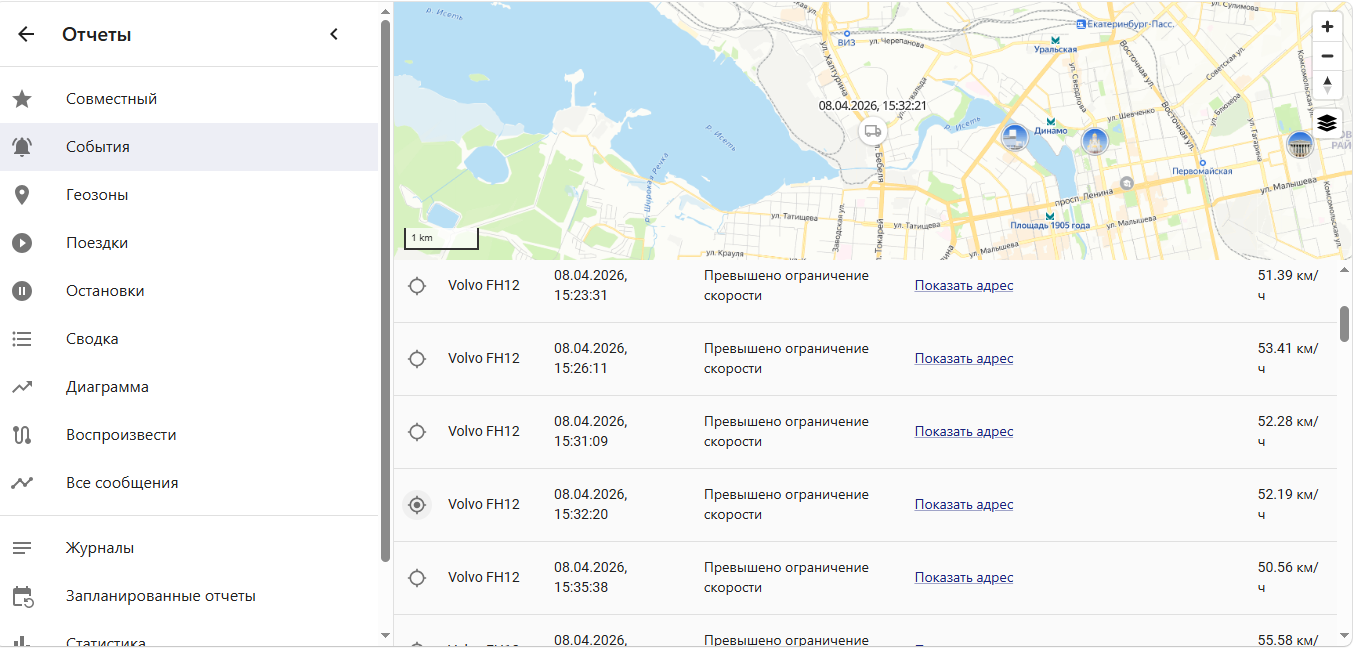This screenshot has width=1354, height=649.
Task: Click Превышено ограничение скорости in 15:32:20 row
Action: tap(787, 505)
